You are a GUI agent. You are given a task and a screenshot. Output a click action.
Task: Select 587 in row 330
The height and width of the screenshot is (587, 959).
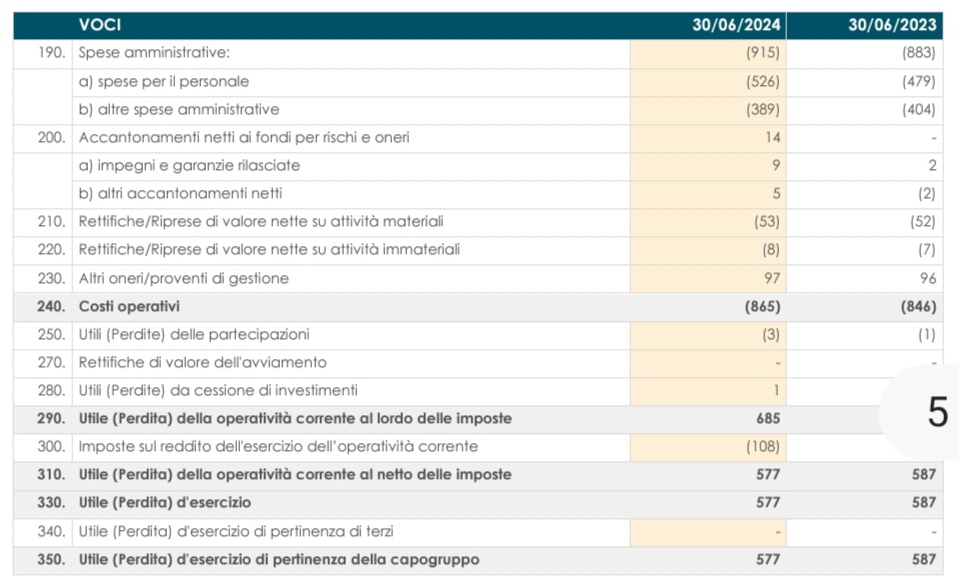pyautogui.click(x=924, y=503)
